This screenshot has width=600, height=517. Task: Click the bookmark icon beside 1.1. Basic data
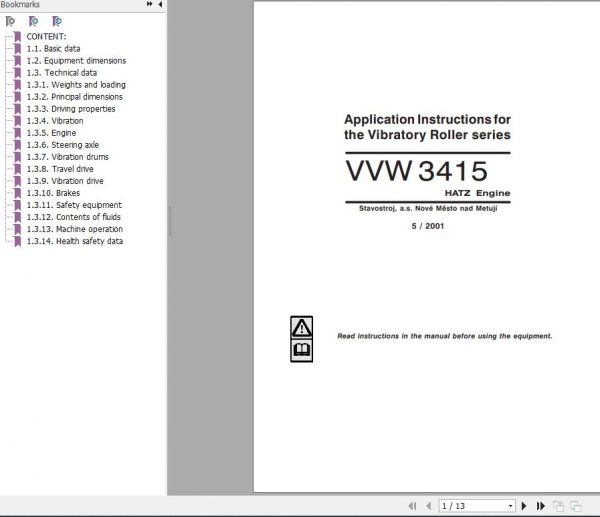click(17, 49)
